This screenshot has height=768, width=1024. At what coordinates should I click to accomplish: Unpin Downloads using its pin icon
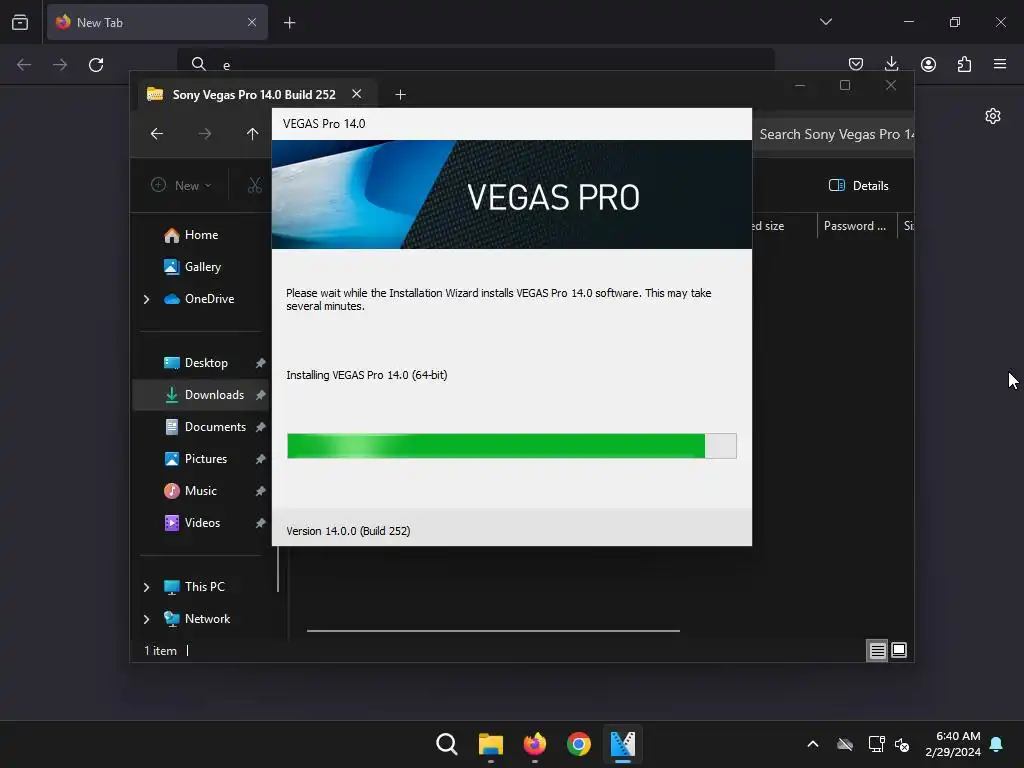[261, 395]
